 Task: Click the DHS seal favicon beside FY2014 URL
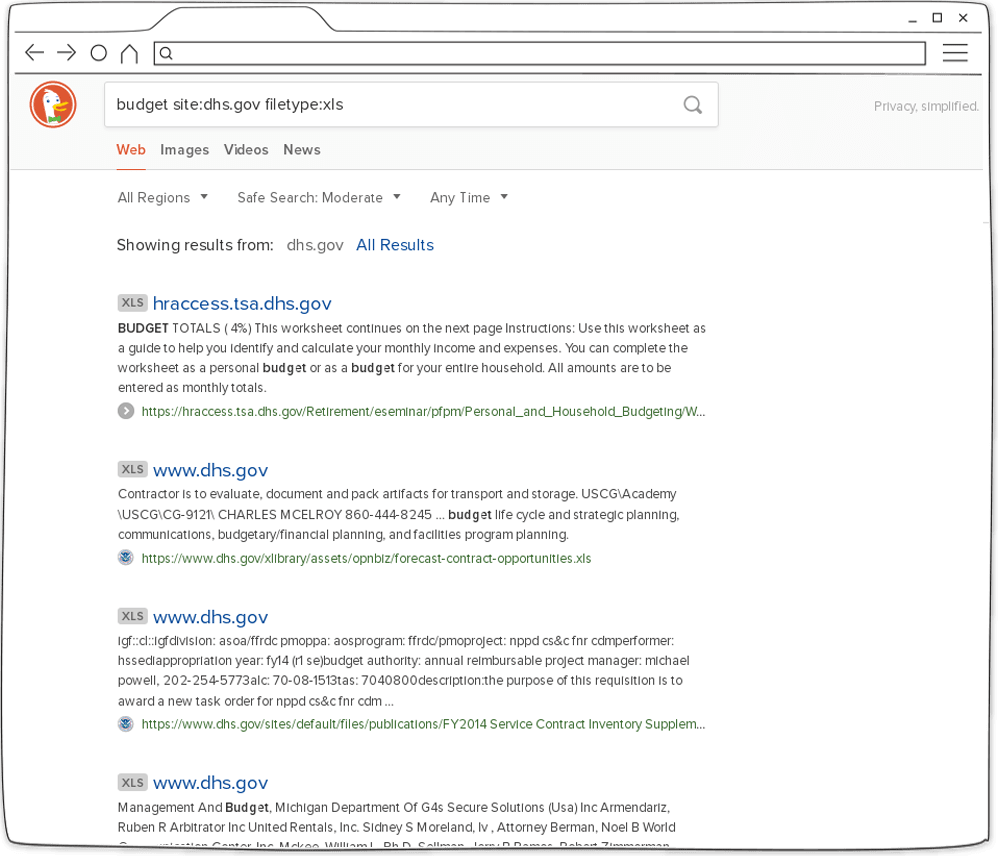click(x=126, y=724)
